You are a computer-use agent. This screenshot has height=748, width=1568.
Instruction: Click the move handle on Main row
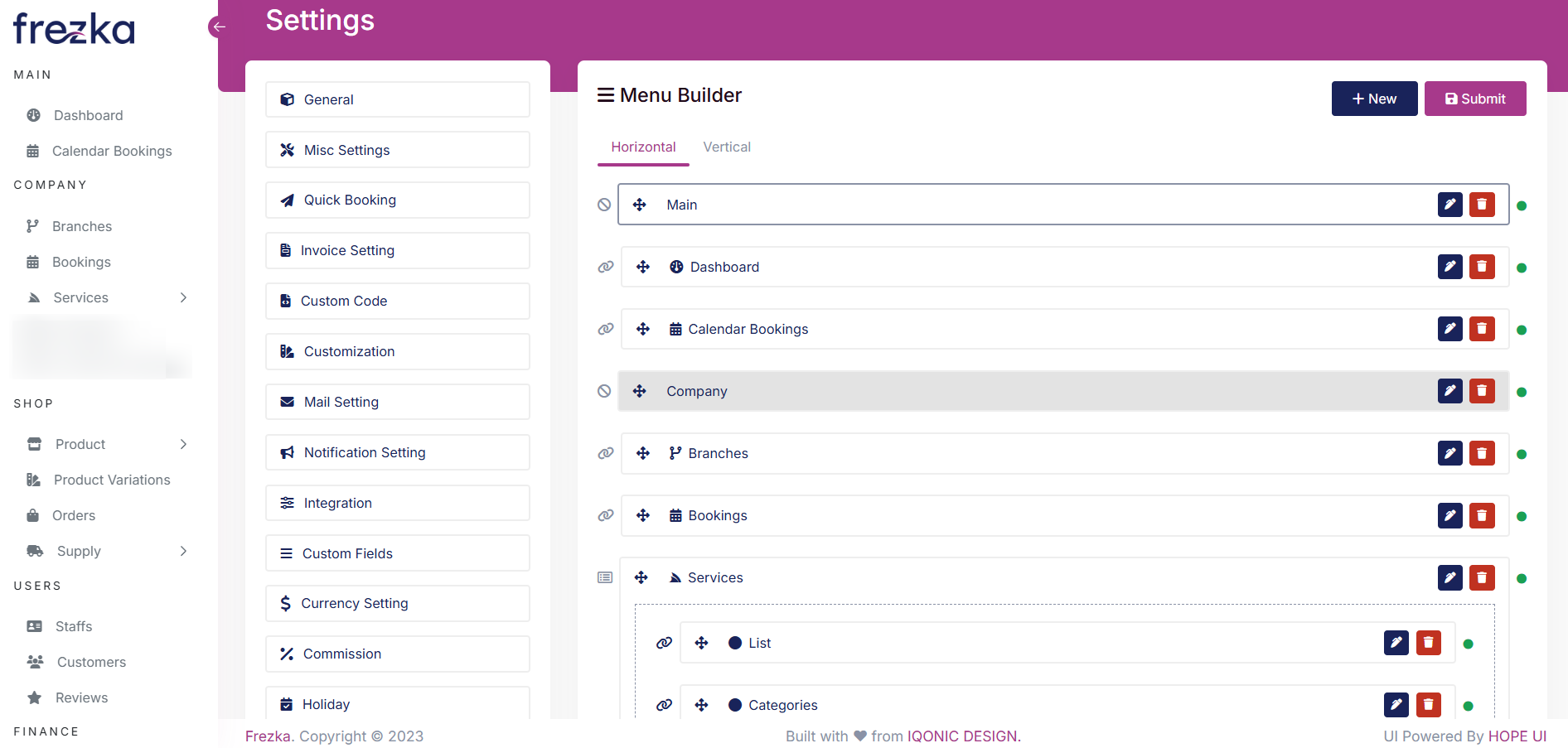tap(640, 205)
